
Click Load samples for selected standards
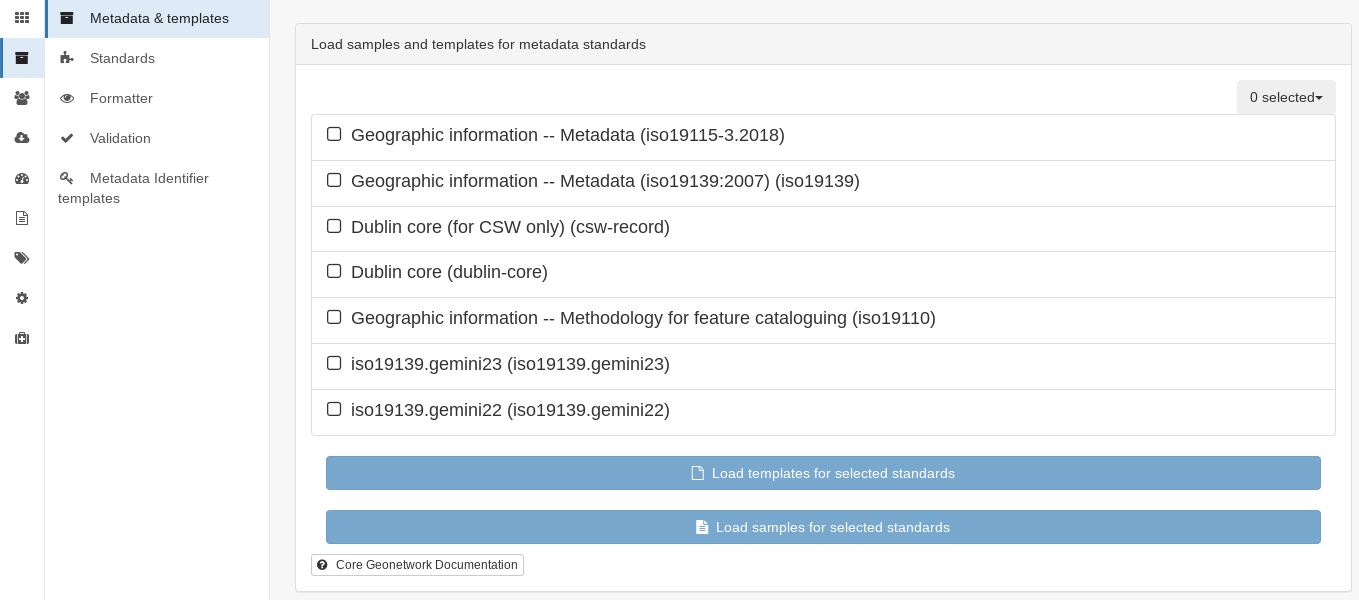pyautogui.click(x=823, y=527)
